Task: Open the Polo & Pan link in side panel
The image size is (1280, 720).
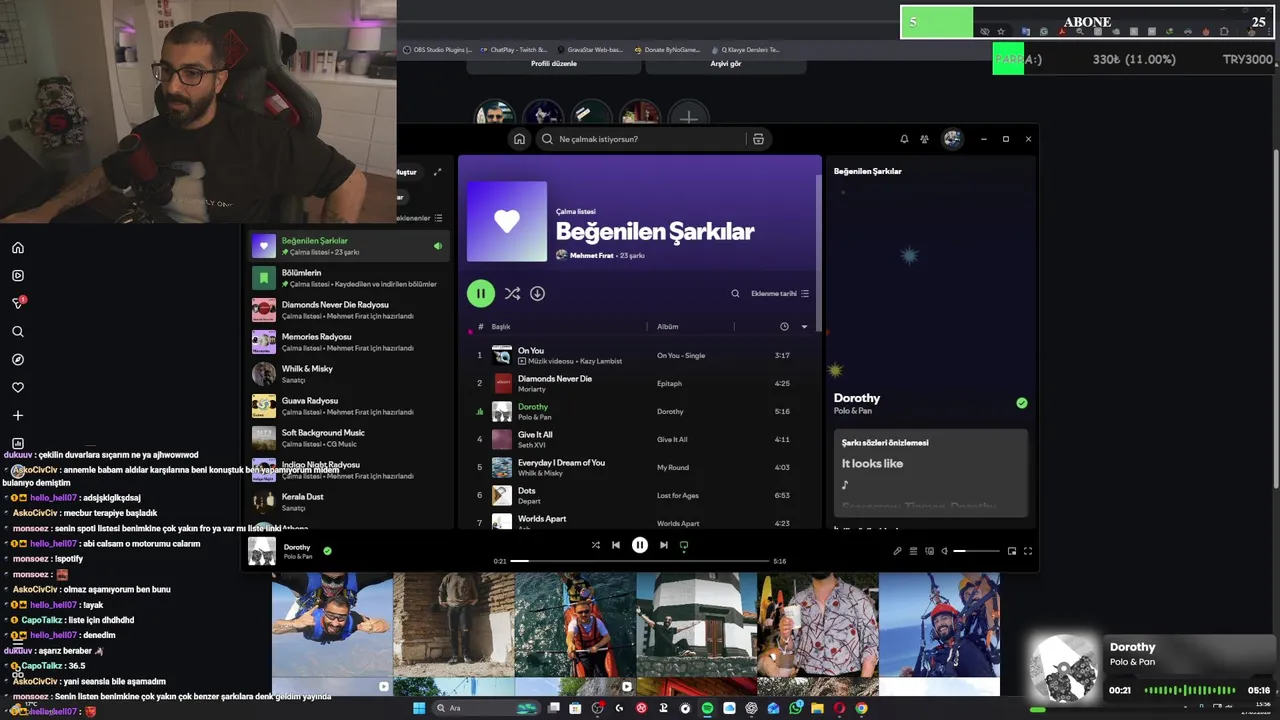Action: coord(854,411)
